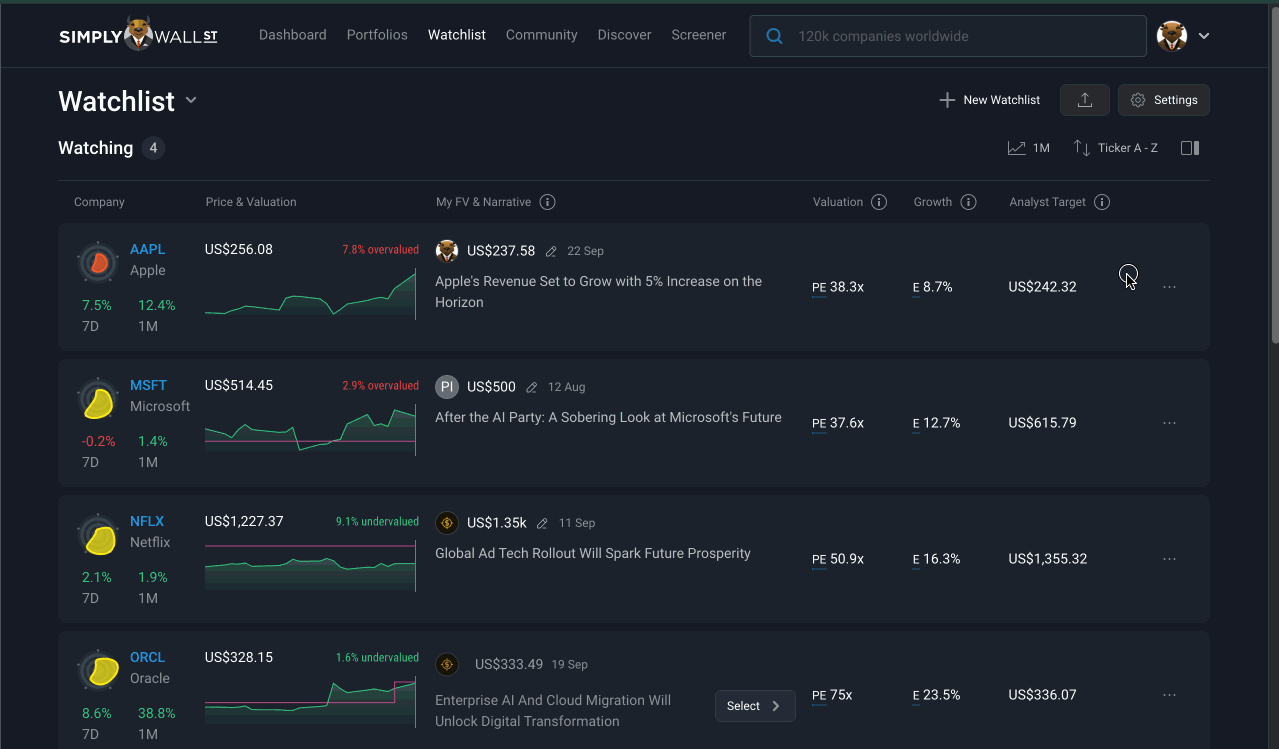The width and height of the screenshot is (1279, 749).
Task: Open the Ticker A - Z sort dropdown
Action: coord(1116,148)
